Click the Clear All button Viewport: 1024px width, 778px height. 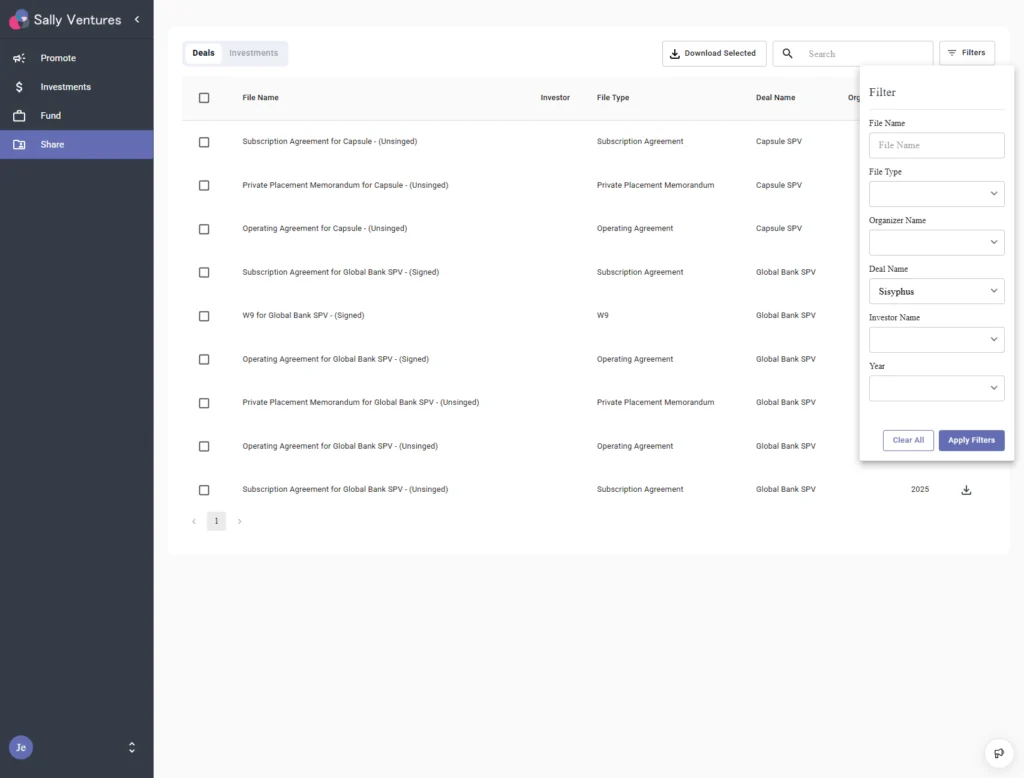[908, 440]
